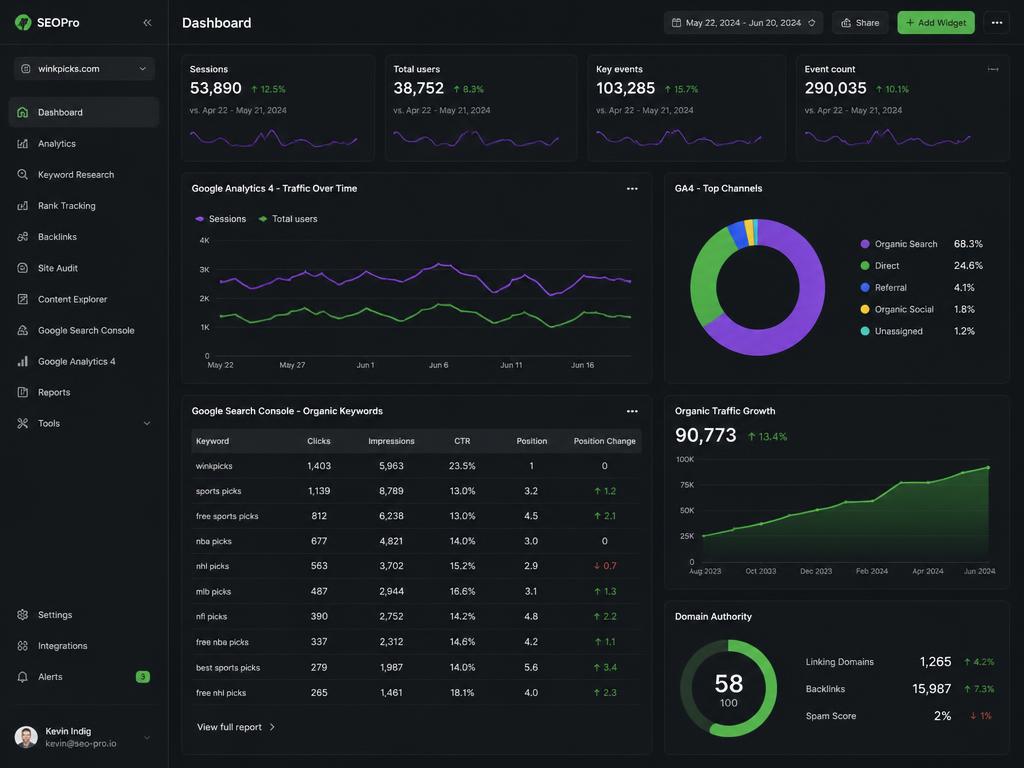The image size is (1024, 768).
Task: Open the top-right three-dot menu
Action: coord(997,23)
